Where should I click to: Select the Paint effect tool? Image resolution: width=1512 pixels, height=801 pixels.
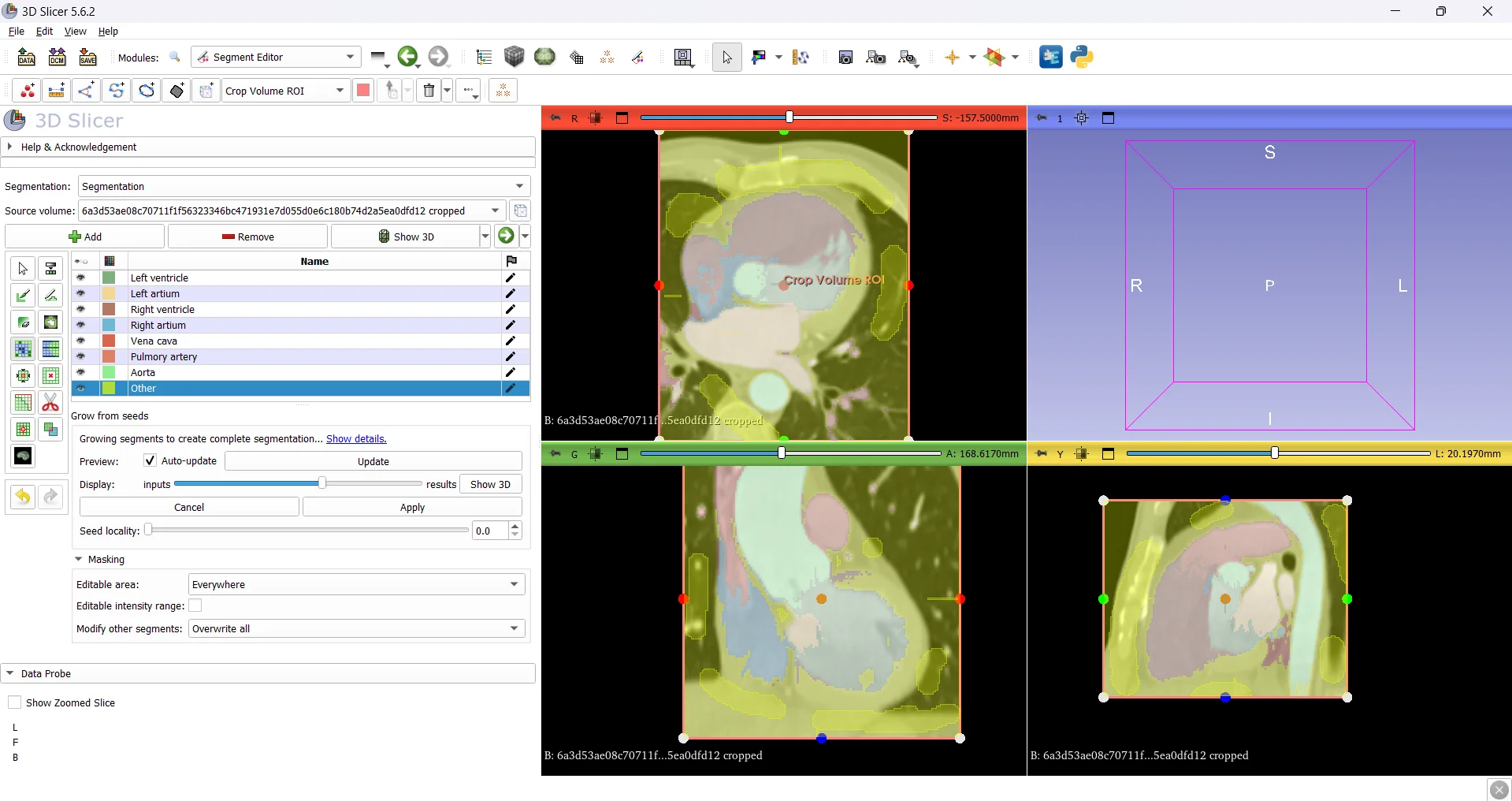tap(23, 296)
